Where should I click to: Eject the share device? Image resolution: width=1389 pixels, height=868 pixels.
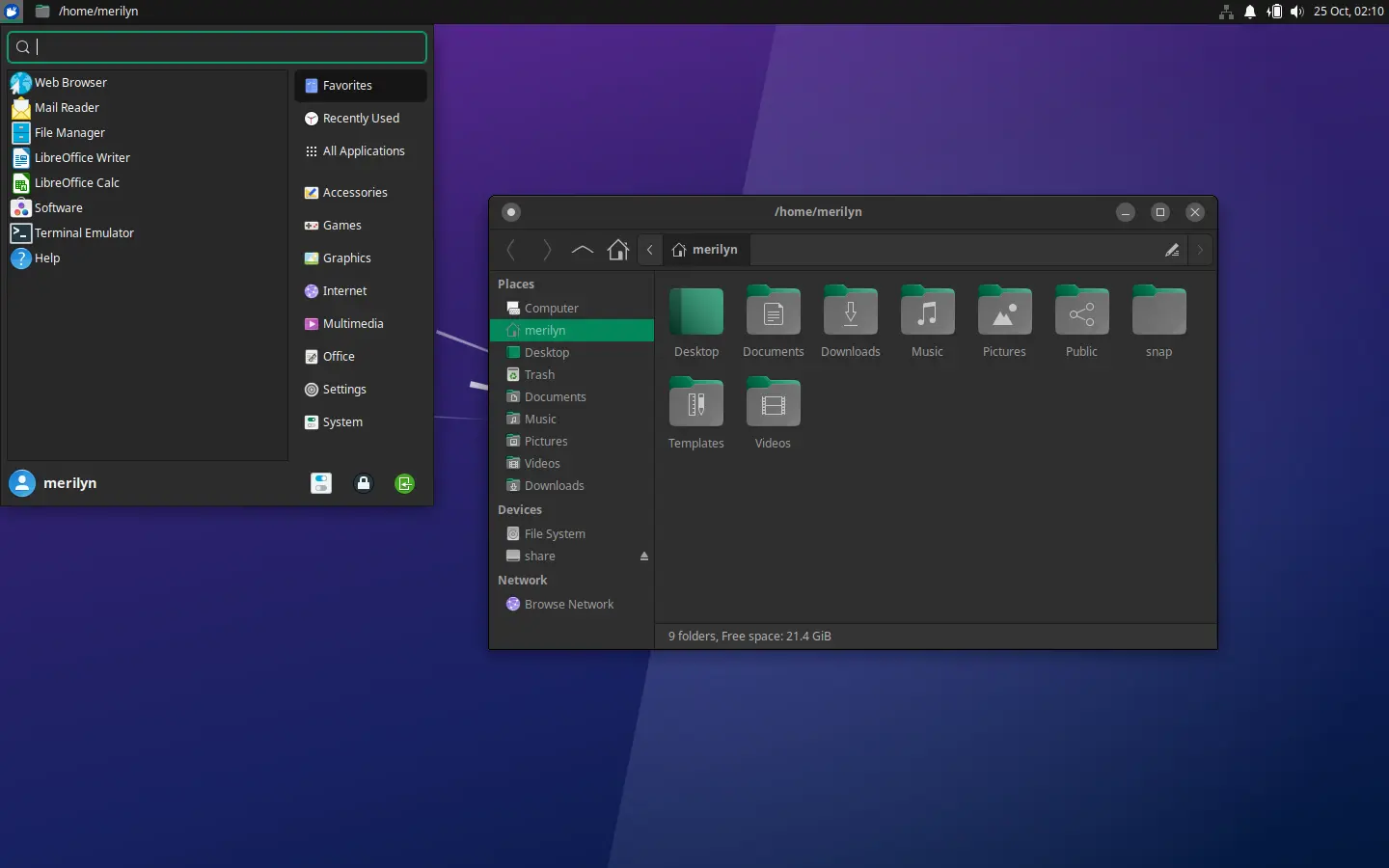644,556
